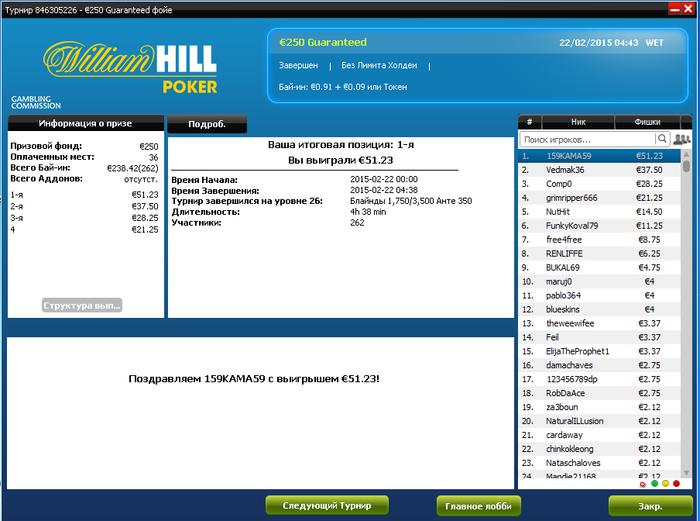Click the Блайнды 1,750/3,500 Анте 350 value
The height and width of the screenshot is (521, 700).
click(x=411, y=201)
